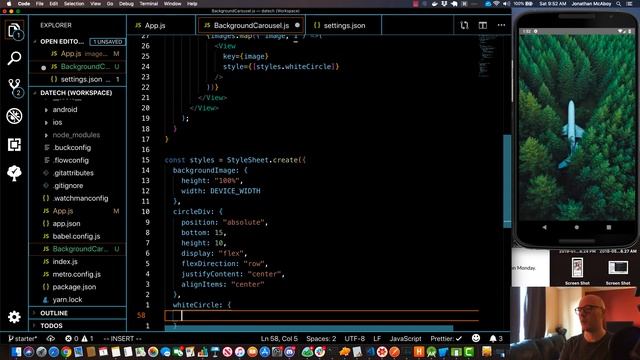Change indentation via Spaces: 2
640x360 pixels.
coord(321,338)
